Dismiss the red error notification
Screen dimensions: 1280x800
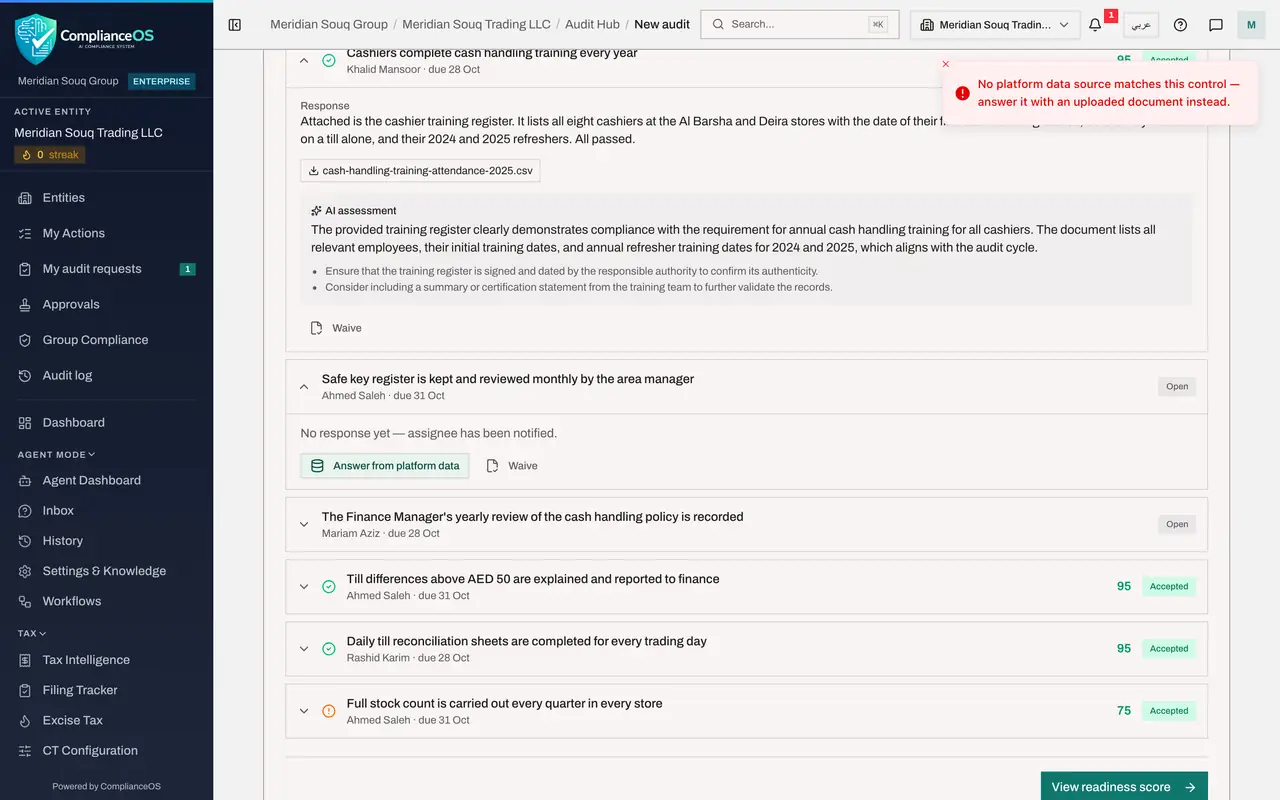click(x=946, y=64)
